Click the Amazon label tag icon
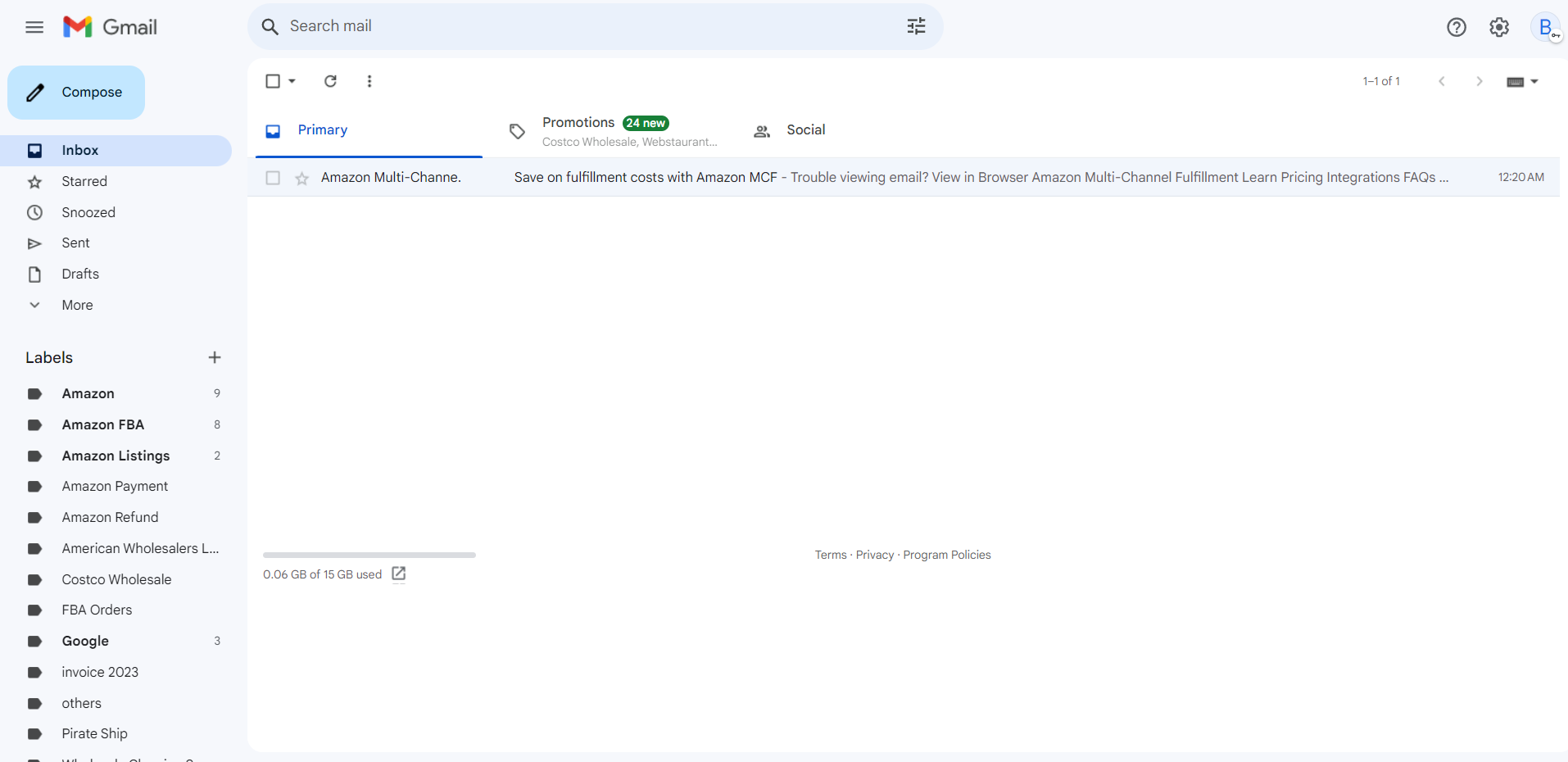The width and height of the screenshot is (1568, 762). 34,394
